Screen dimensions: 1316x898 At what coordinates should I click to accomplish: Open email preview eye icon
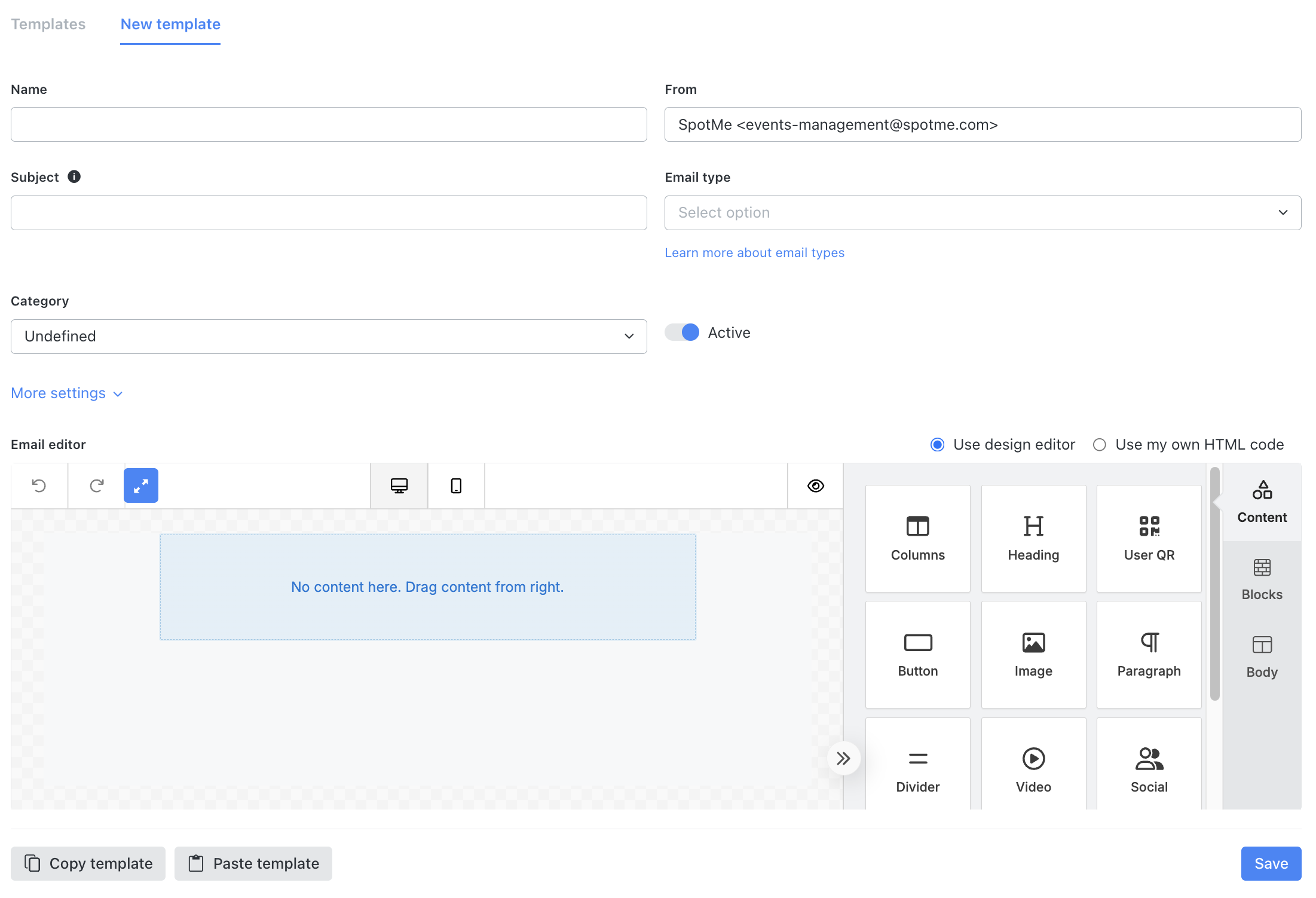click(x=816, y=485)
